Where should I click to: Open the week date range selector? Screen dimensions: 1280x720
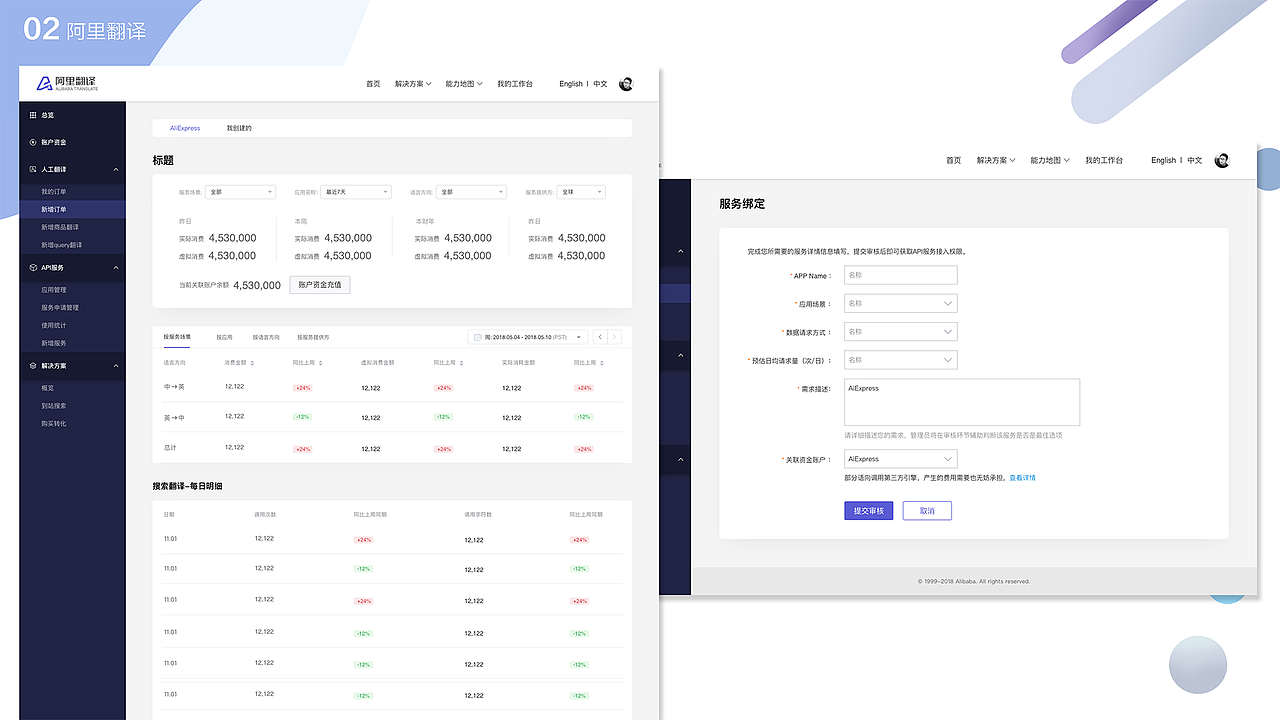click(x=529, y=337)
